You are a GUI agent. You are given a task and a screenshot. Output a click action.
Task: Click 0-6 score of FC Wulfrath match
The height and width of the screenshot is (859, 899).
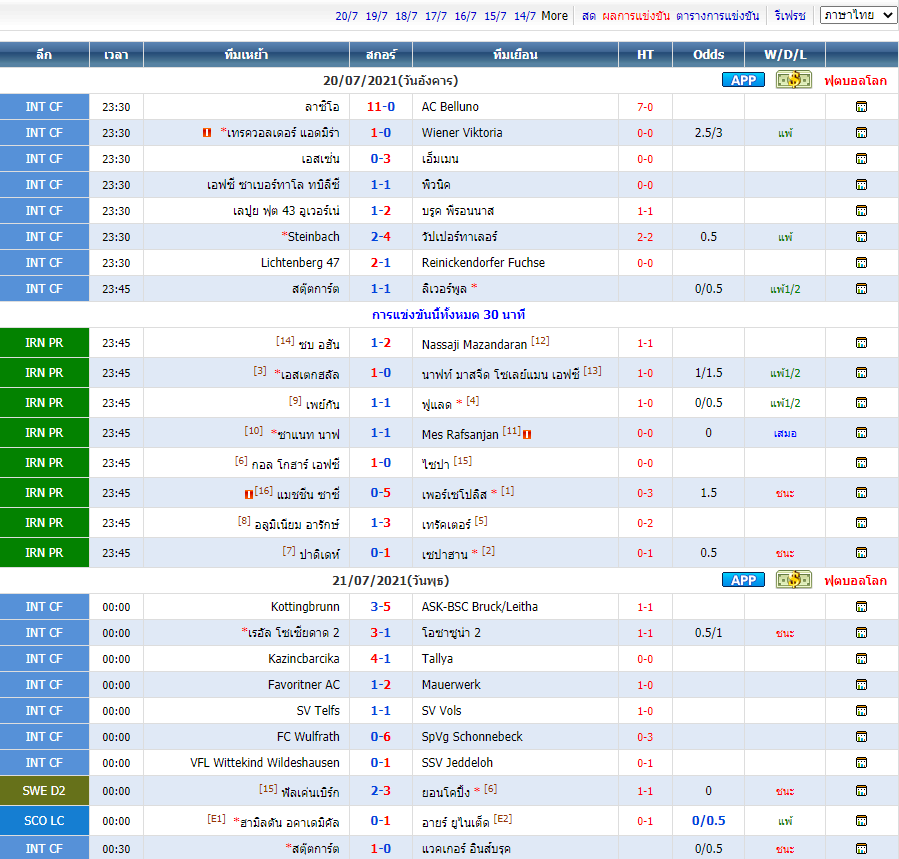tap(381, 737)
